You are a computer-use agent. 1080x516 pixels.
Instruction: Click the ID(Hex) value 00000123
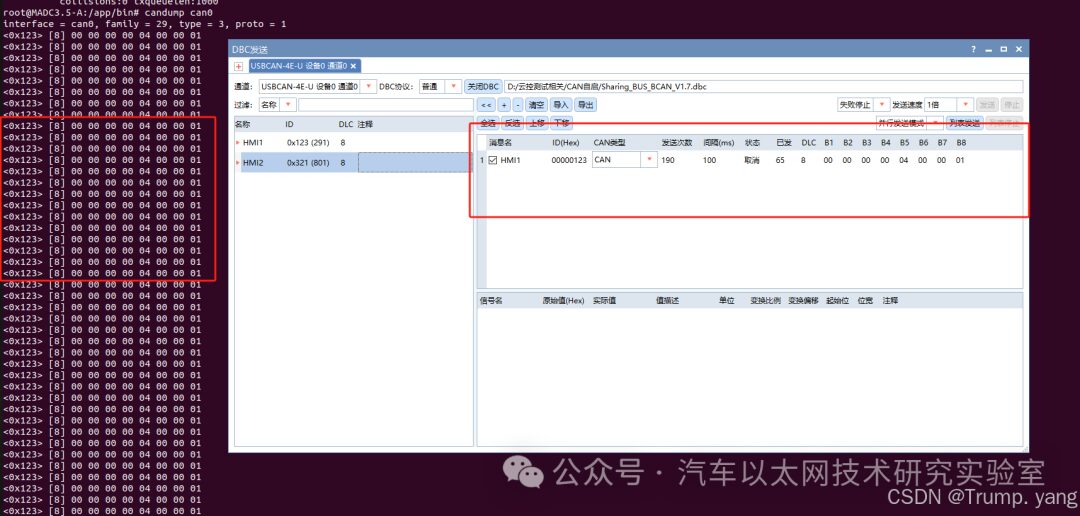click(x=569, y=160)
